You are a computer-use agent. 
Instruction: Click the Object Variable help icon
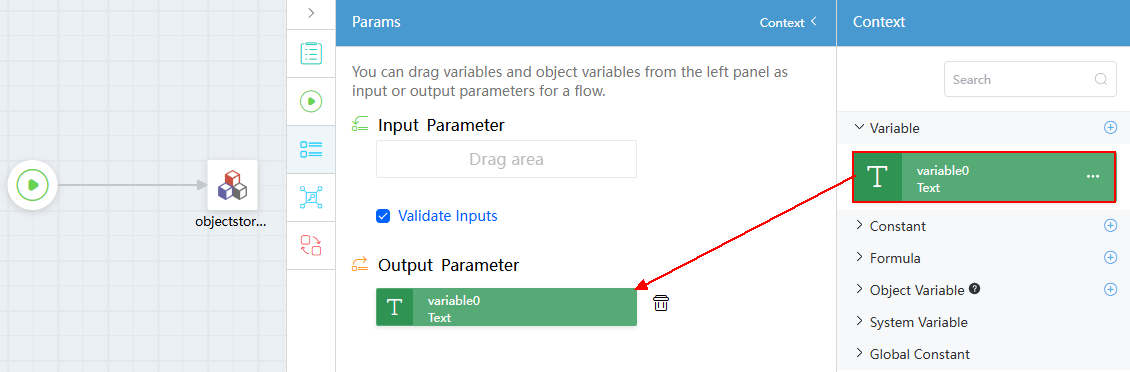[x=974, y=289]
